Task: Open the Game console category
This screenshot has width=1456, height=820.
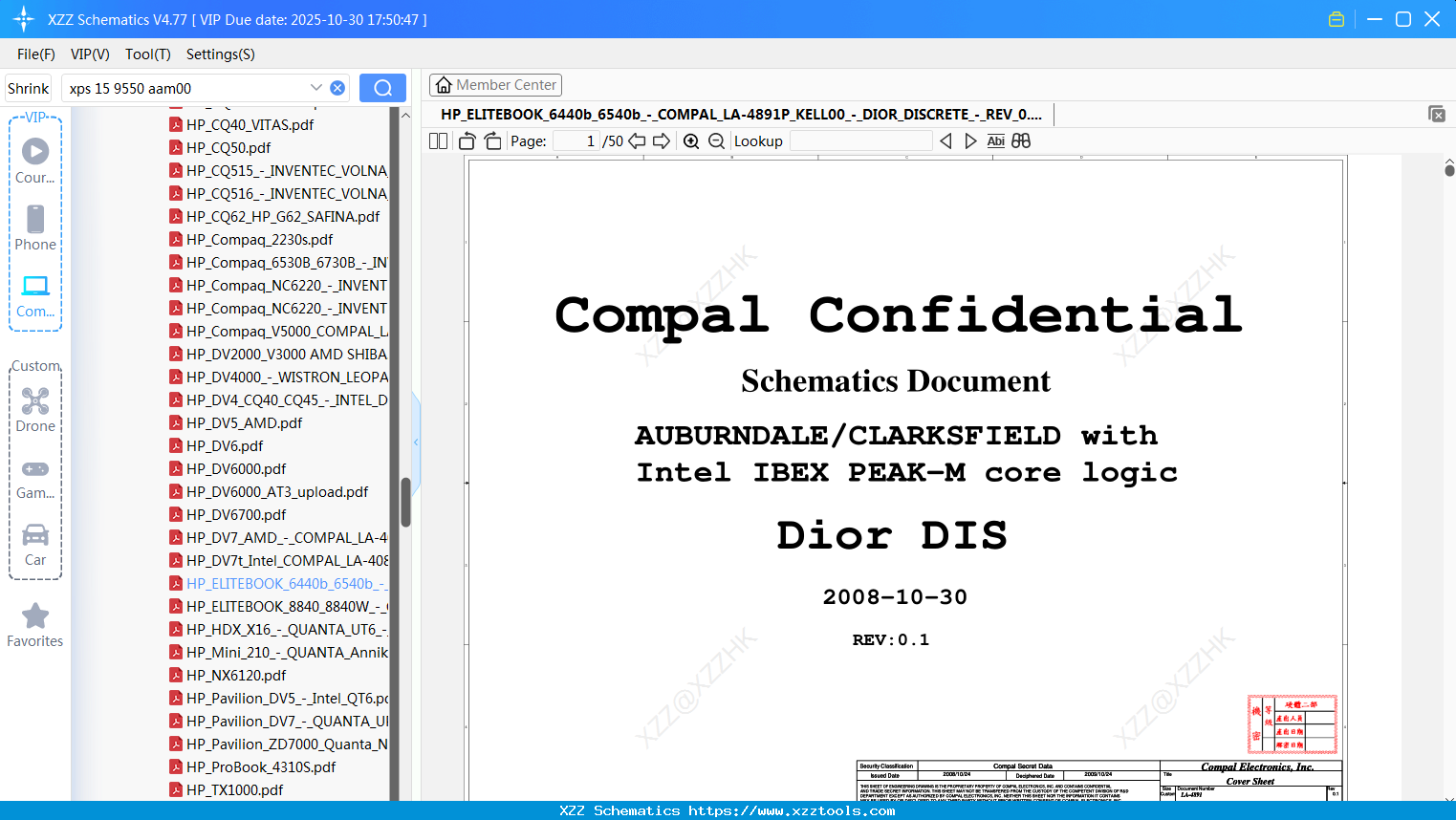Action: pos(35,478)
